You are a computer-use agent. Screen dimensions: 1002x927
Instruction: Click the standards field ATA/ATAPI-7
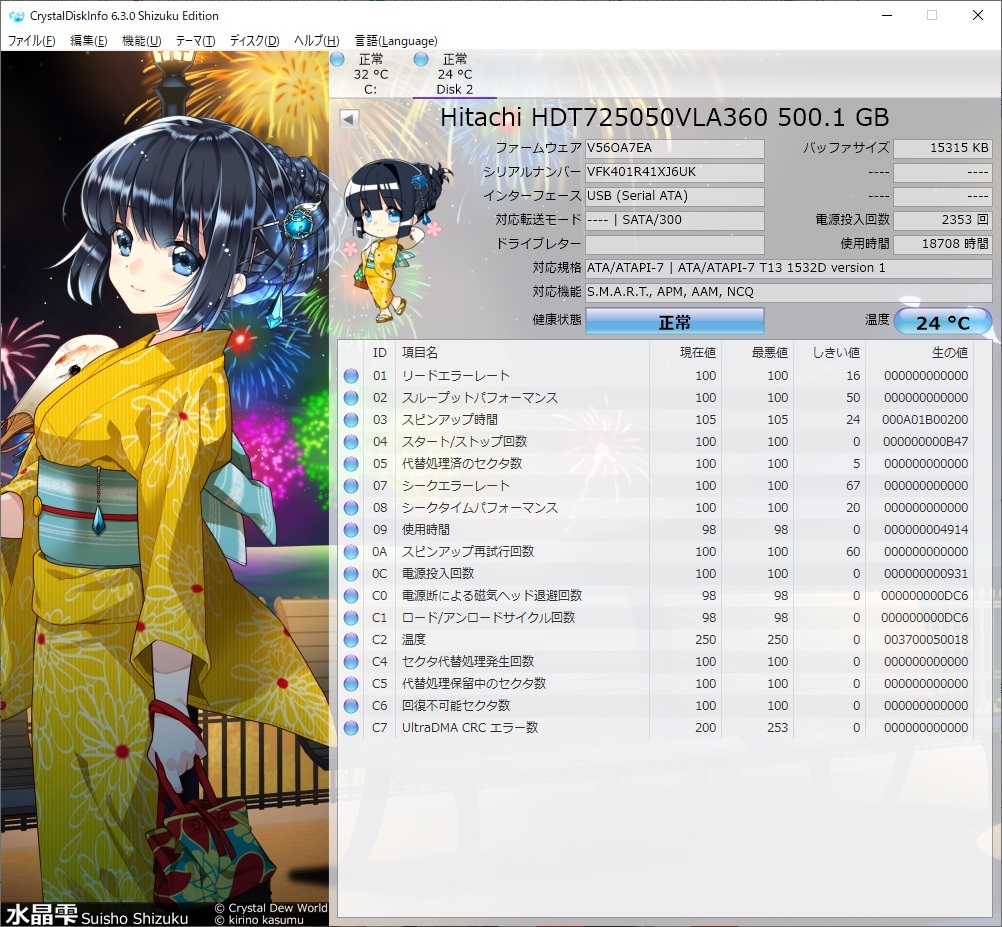tap(789, 268)
